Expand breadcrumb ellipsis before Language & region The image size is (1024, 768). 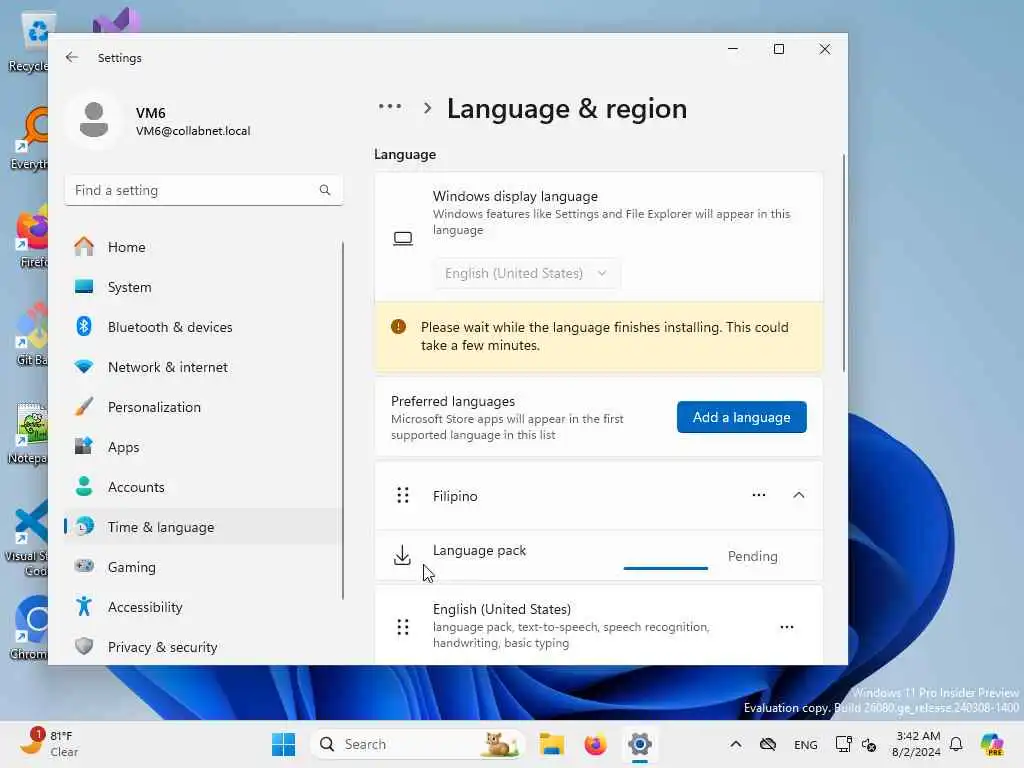(x=390, y=106)
